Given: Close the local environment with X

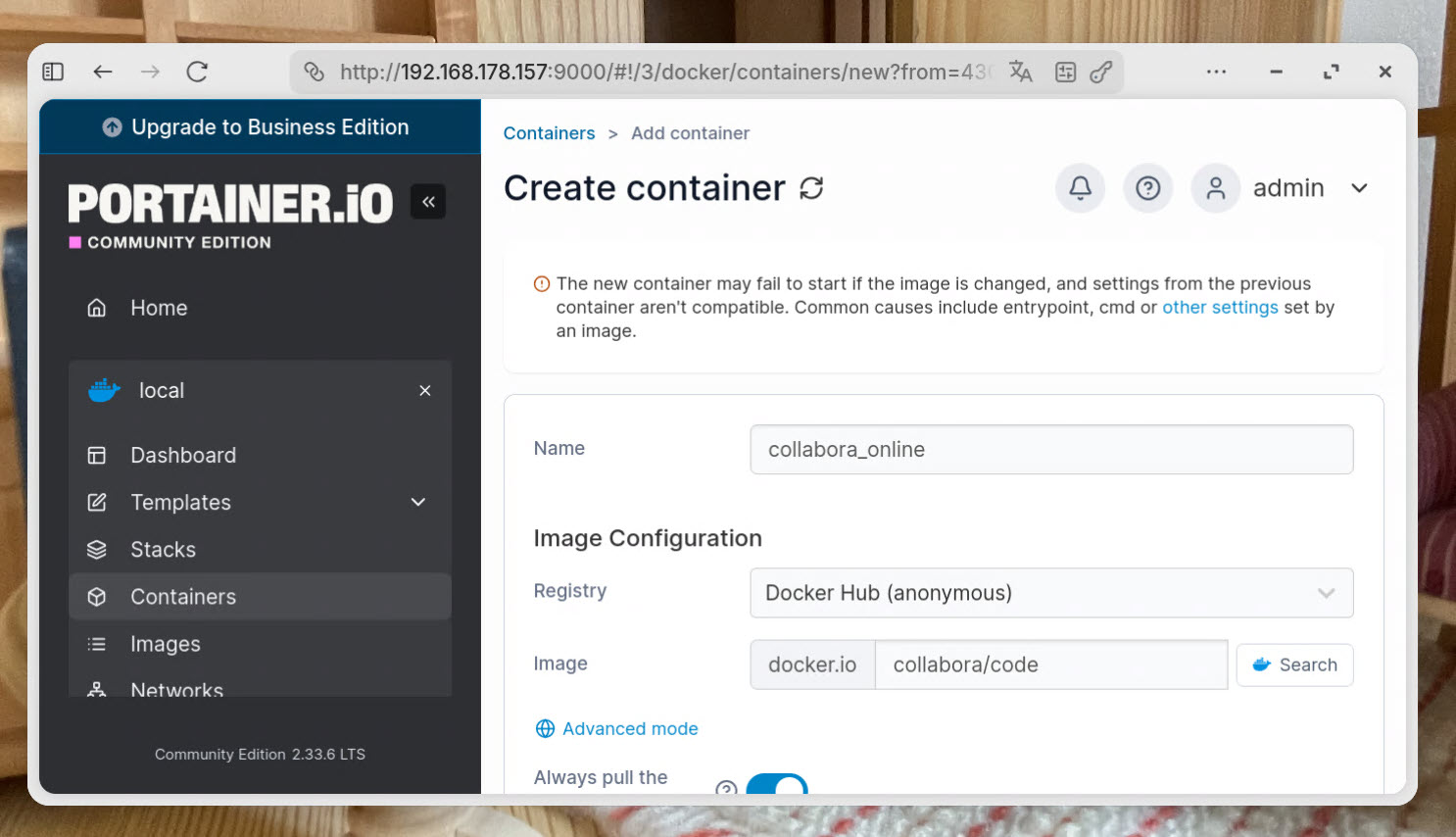Looking at the screenshot, I should tap(425, 391).
